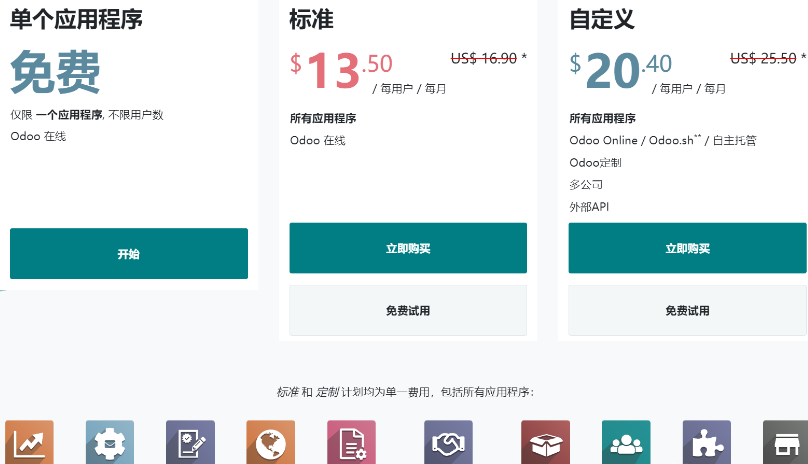Click the '外部API' feature line
The height and width of the screenshot is (464, 808).
coord(589,207)
